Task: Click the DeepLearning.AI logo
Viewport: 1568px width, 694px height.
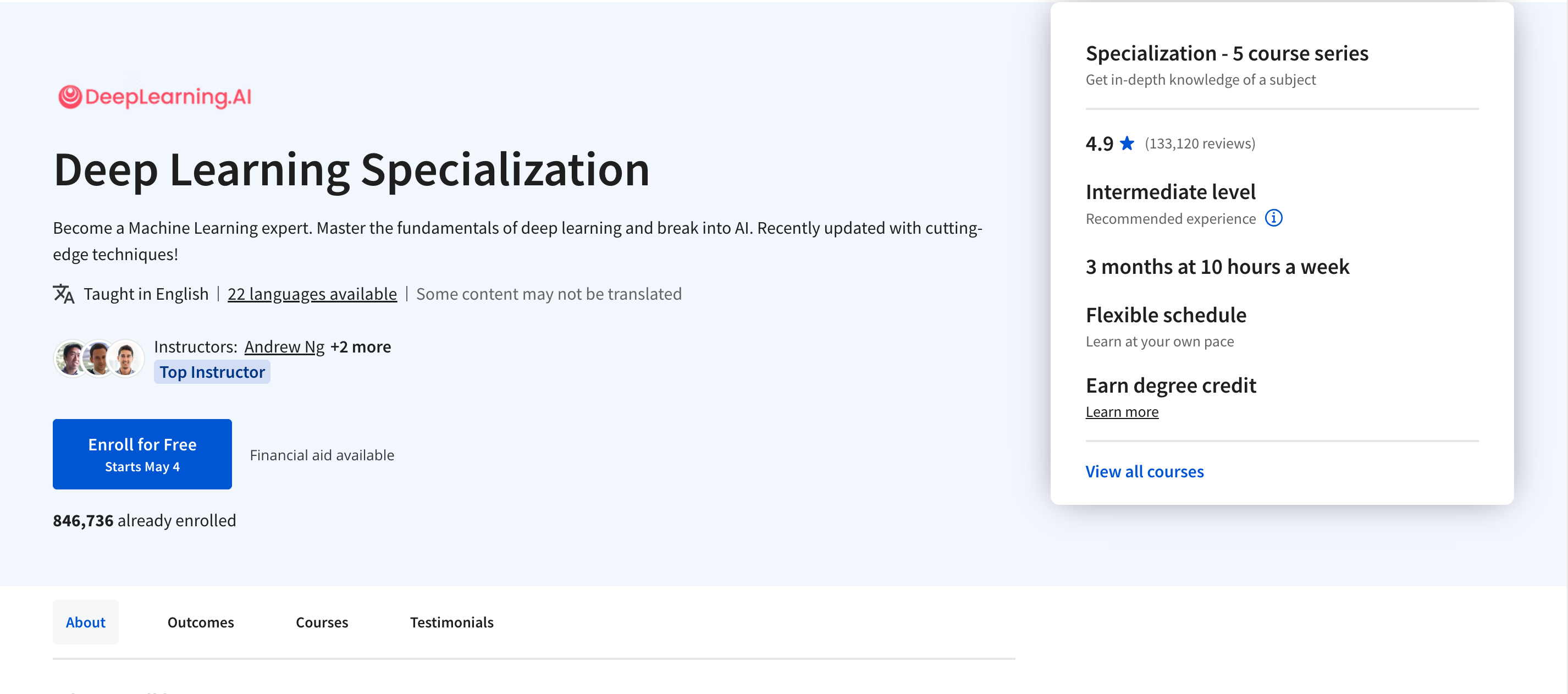Action: tap(154, 97)
